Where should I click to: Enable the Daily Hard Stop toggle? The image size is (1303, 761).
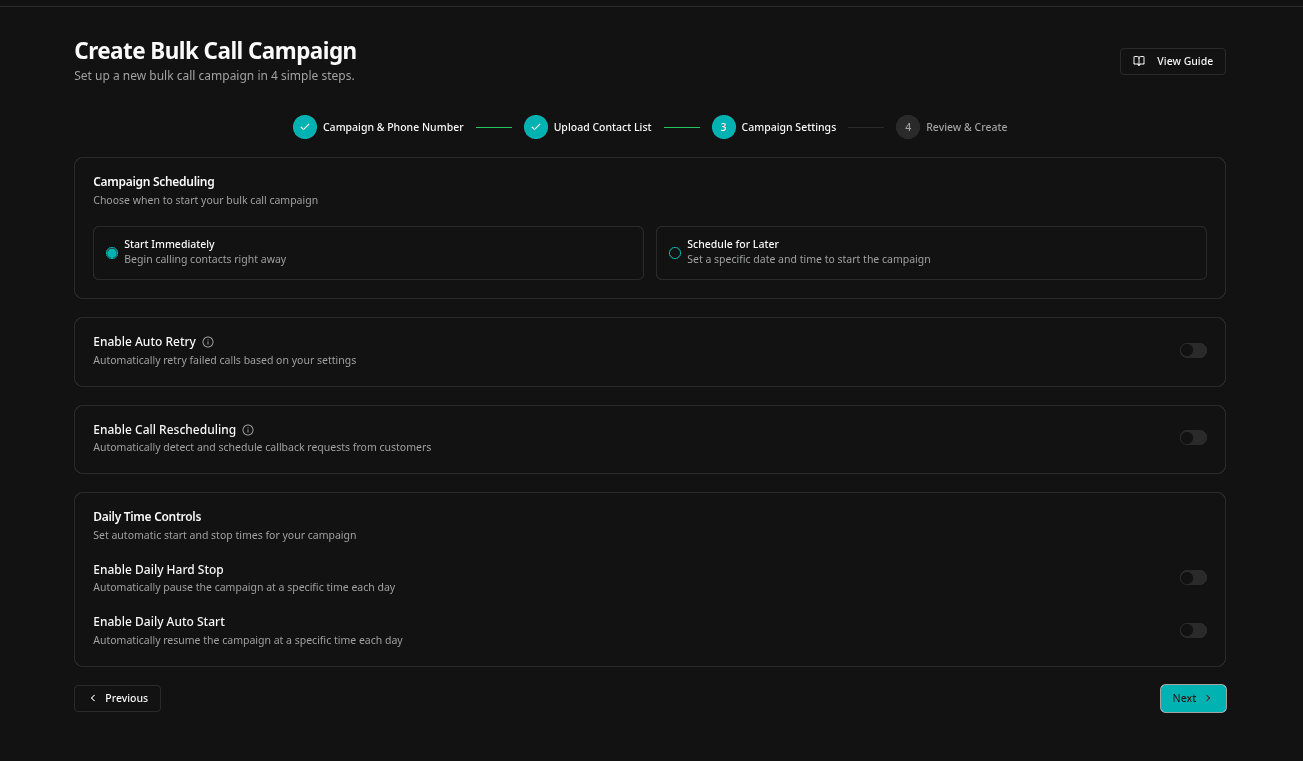(1193, 577)
